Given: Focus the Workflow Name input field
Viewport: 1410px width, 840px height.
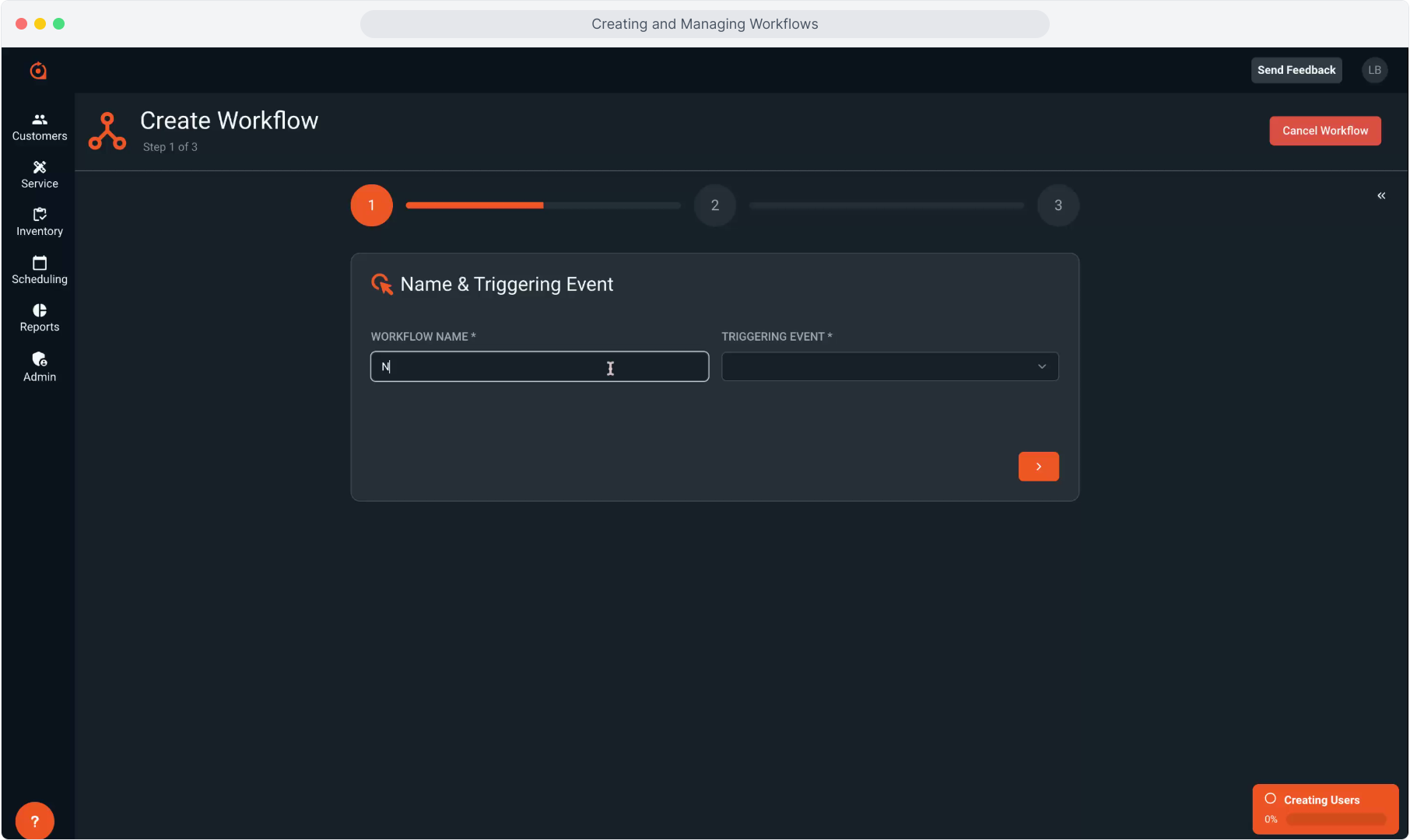Looking at the screenshot, I should [540, 366].
